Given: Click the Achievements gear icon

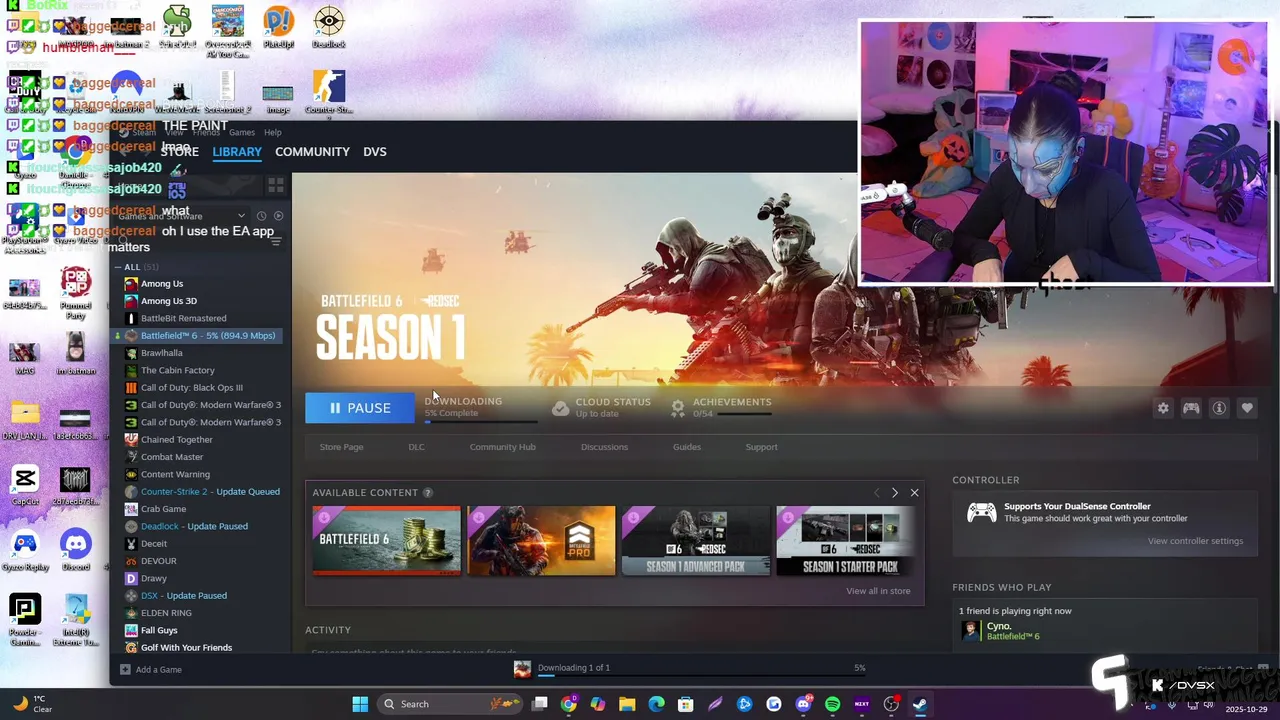Looking at the screenshot, I should coord(678,408).
